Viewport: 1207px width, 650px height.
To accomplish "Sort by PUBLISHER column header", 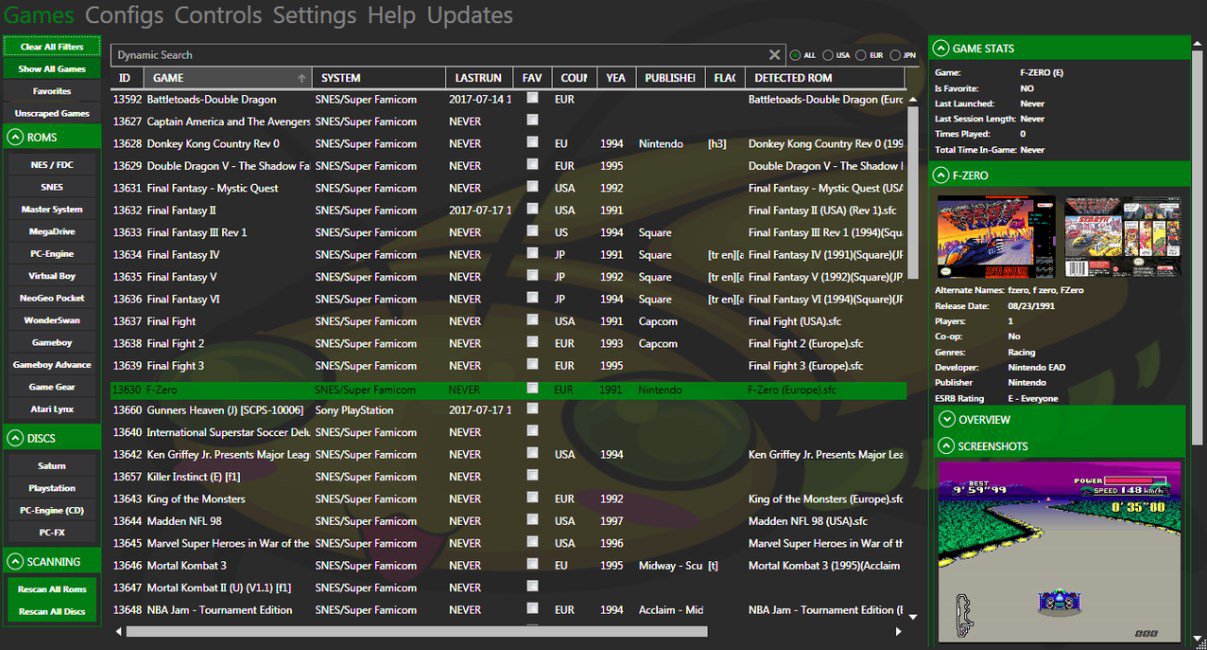I will pyautogui.click(x=669, y=78).
